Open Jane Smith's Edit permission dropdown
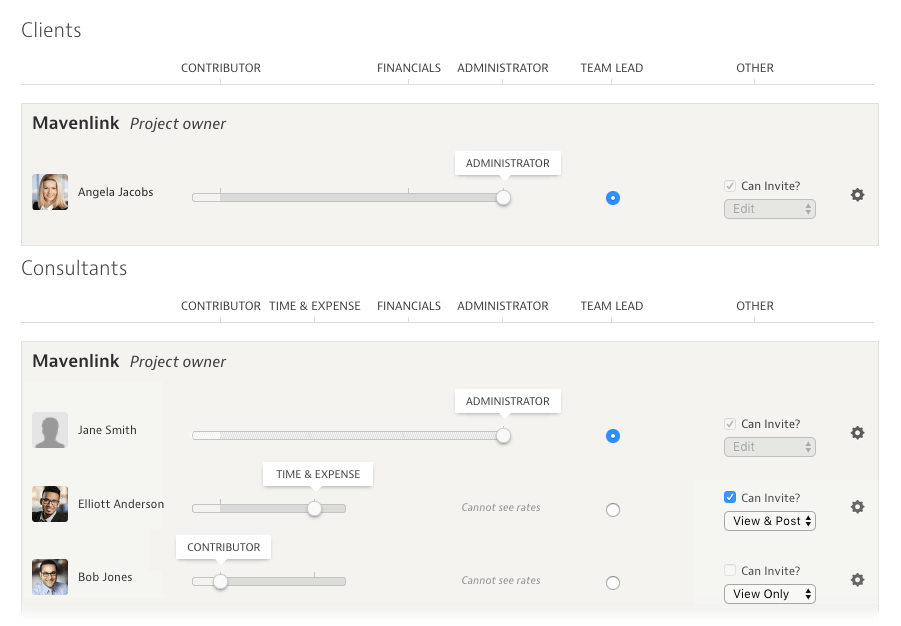 [x=769, y=447]
